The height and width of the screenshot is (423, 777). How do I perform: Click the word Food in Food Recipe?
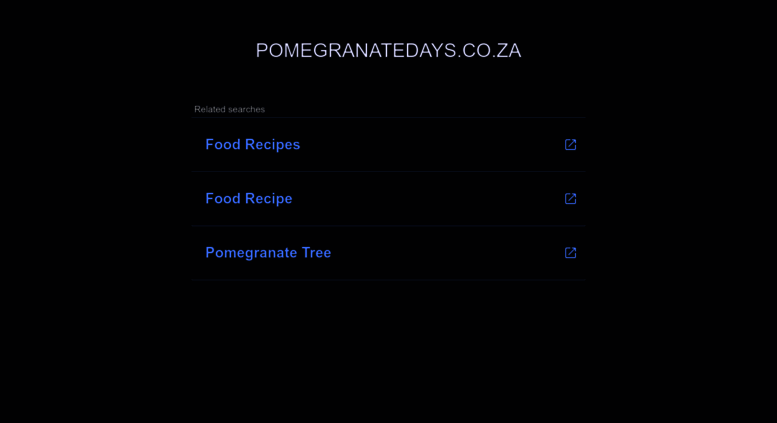pyautogui.click(x=223, y=199)
